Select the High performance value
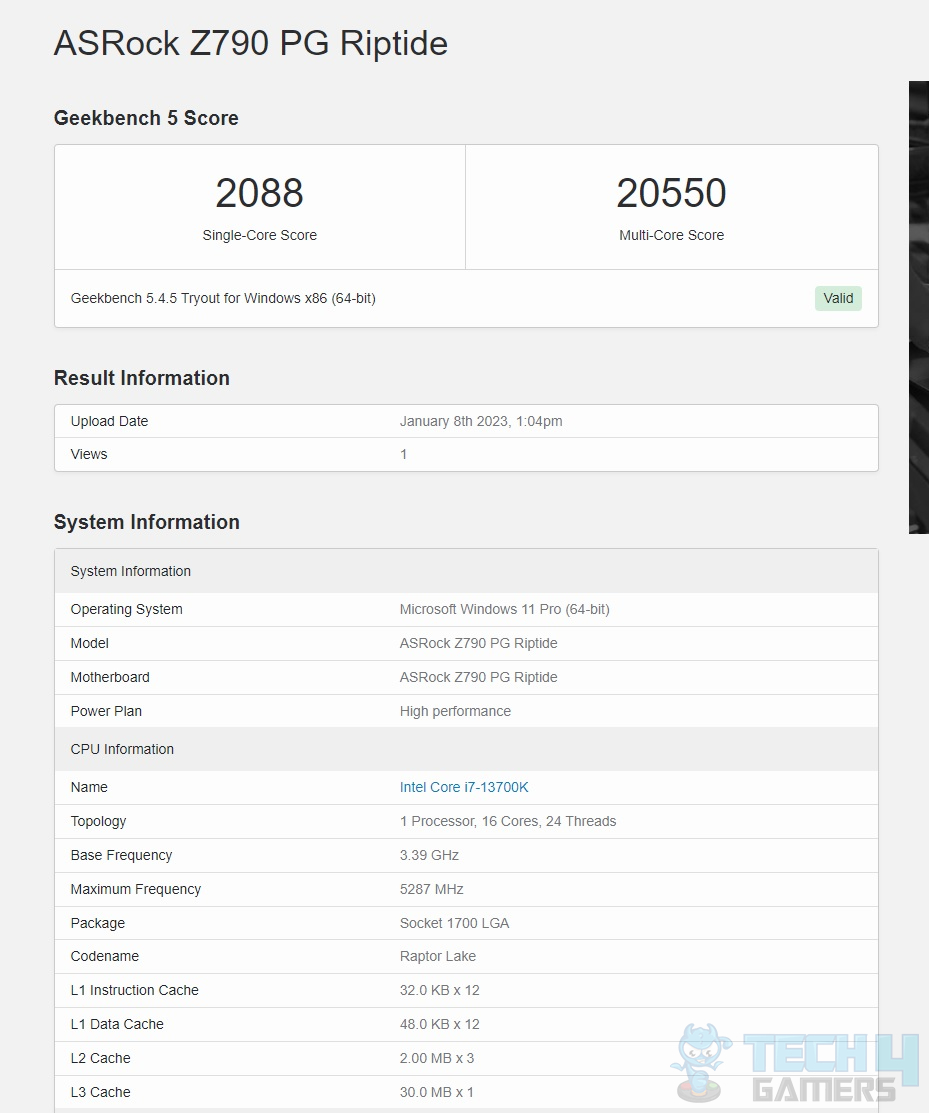Image resolution: width=929 pixels, height=1113 pixels. (x=455, y=711)
